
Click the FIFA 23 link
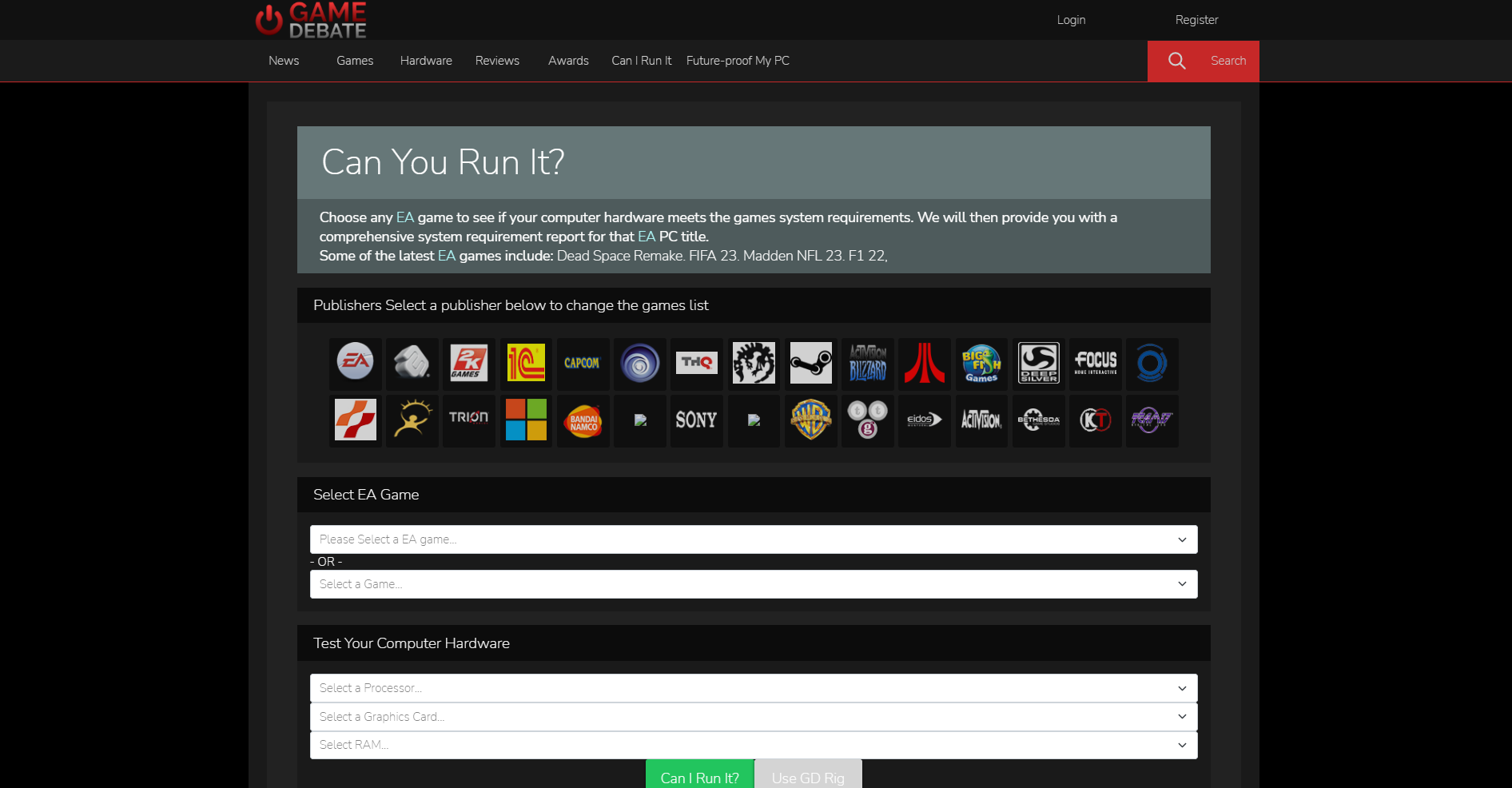(713, 256)
